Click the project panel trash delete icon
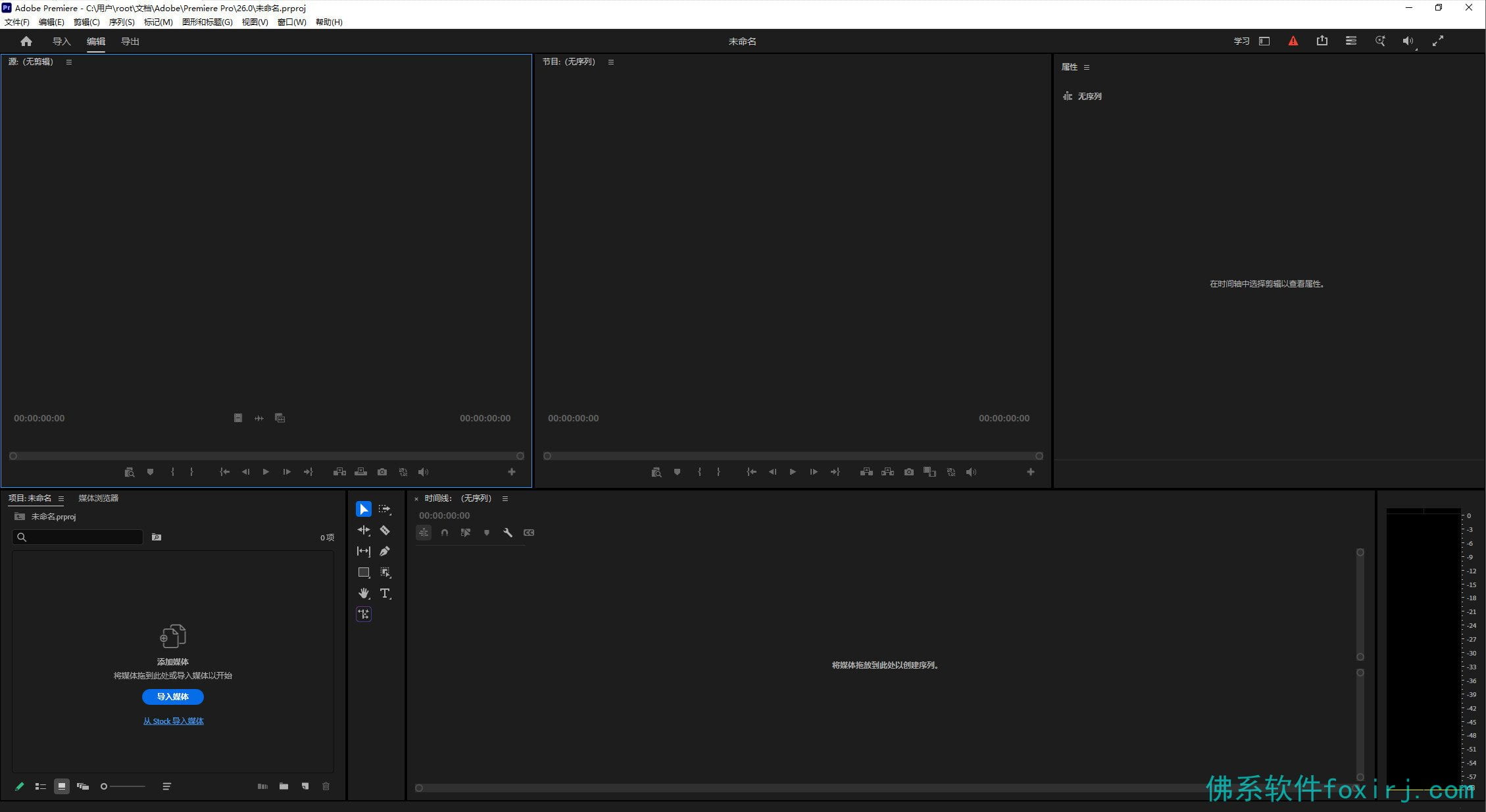 [x=326, y=786]
